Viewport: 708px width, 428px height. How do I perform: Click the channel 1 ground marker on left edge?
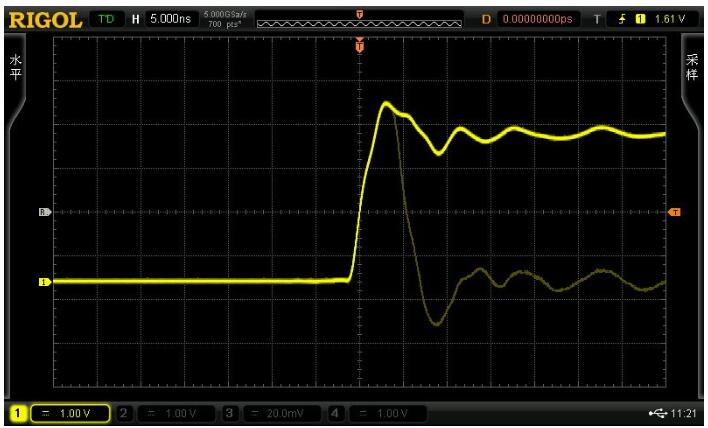[x=43, y=282]
